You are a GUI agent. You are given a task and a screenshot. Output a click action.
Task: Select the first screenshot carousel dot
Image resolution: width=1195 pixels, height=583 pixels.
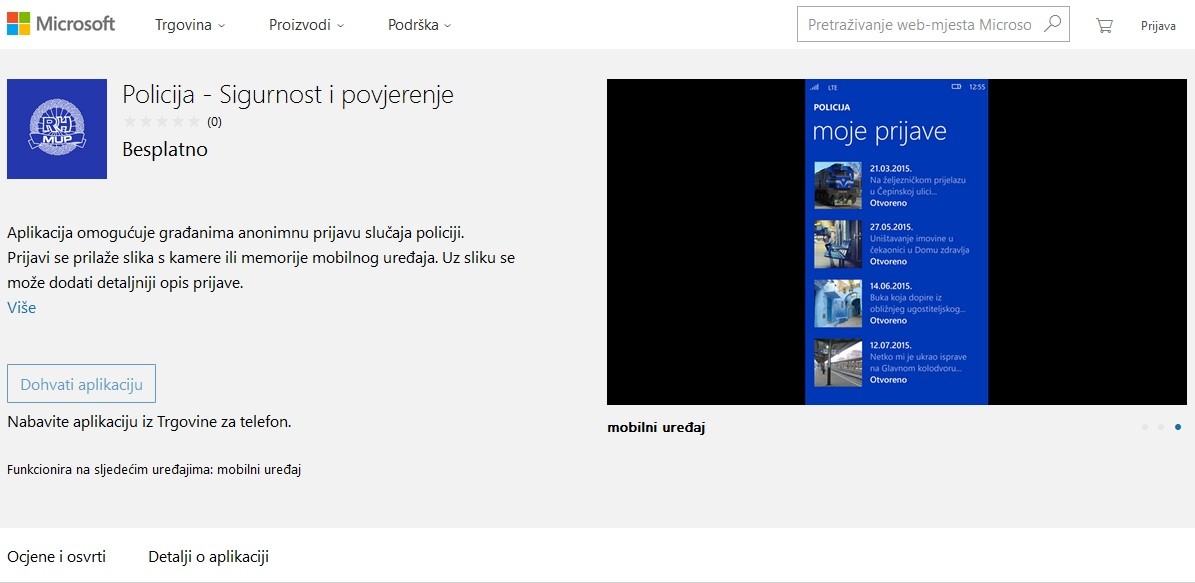click(1144, 427)
